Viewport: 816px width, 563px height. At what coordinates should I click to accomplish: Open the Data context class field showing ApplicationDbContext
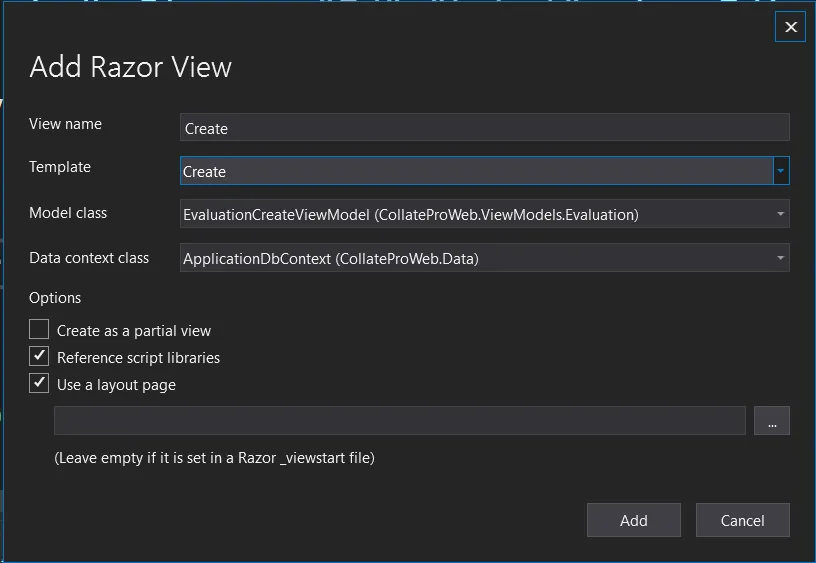click(476, 259)
